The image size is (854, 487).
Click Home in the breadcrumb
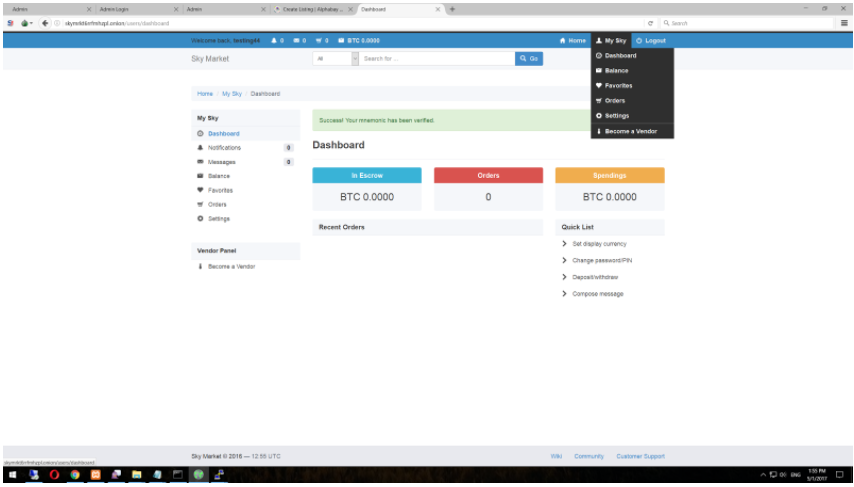[205, 94]
